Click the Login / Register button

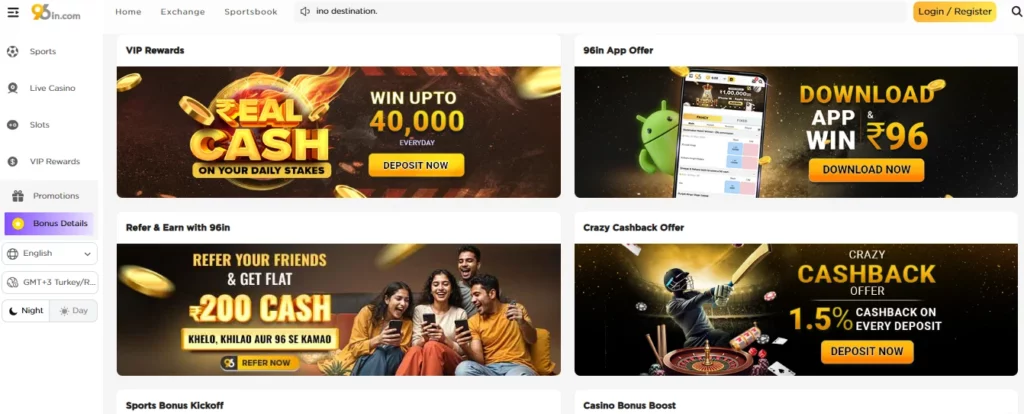[955, 12]
